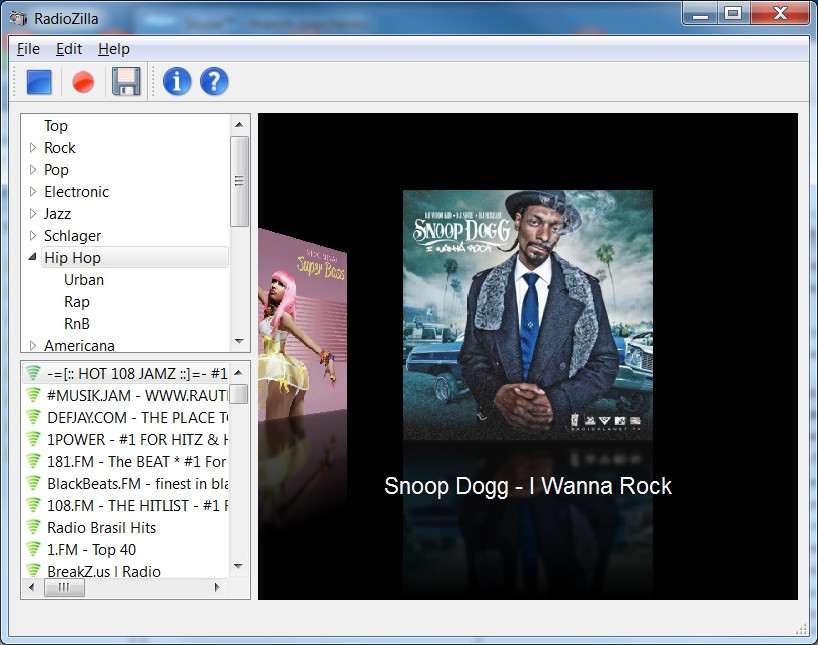Click the station list horizontal scrollbar thumb
Screen dimensions: 818x645
[64, 588]
